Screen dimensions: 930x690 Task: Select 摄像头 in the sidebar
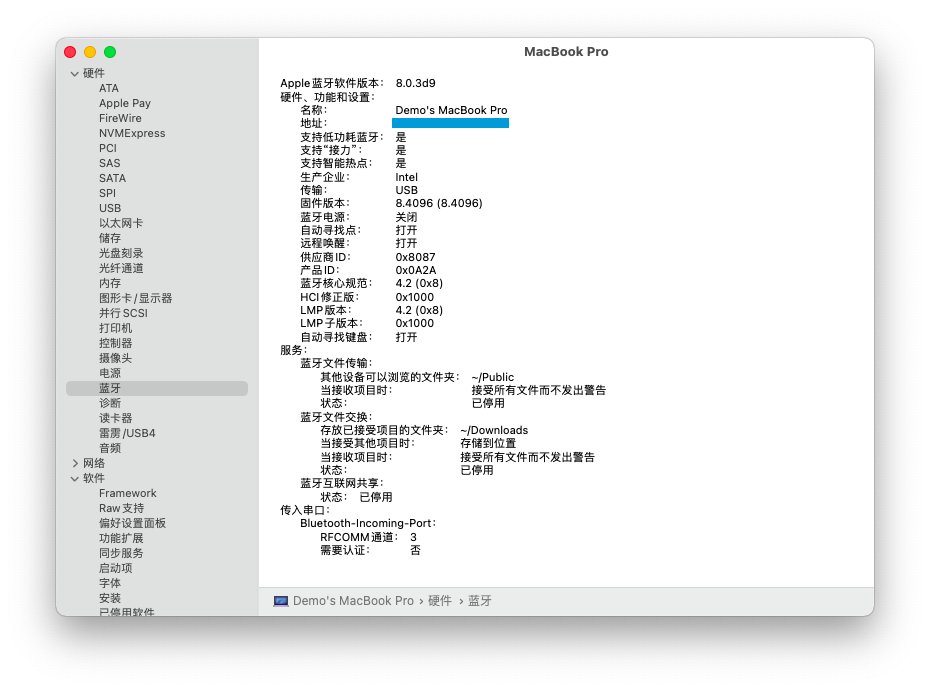116,358
